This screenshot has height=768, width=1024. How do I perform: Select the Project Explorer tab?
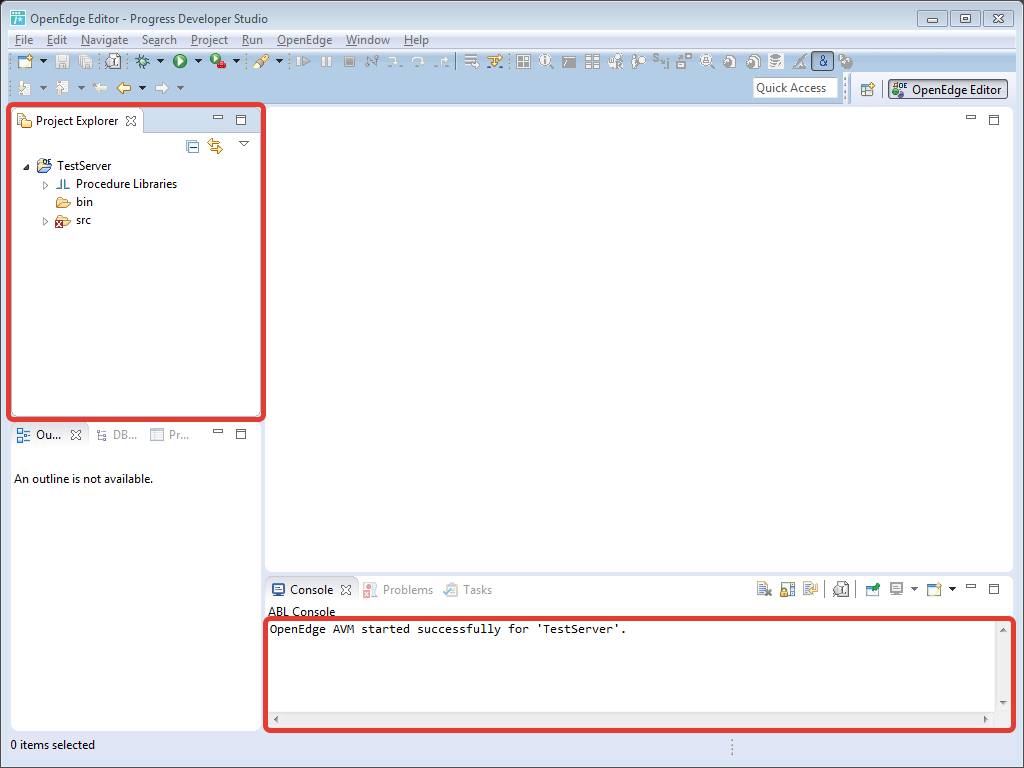tap(77, 121)
